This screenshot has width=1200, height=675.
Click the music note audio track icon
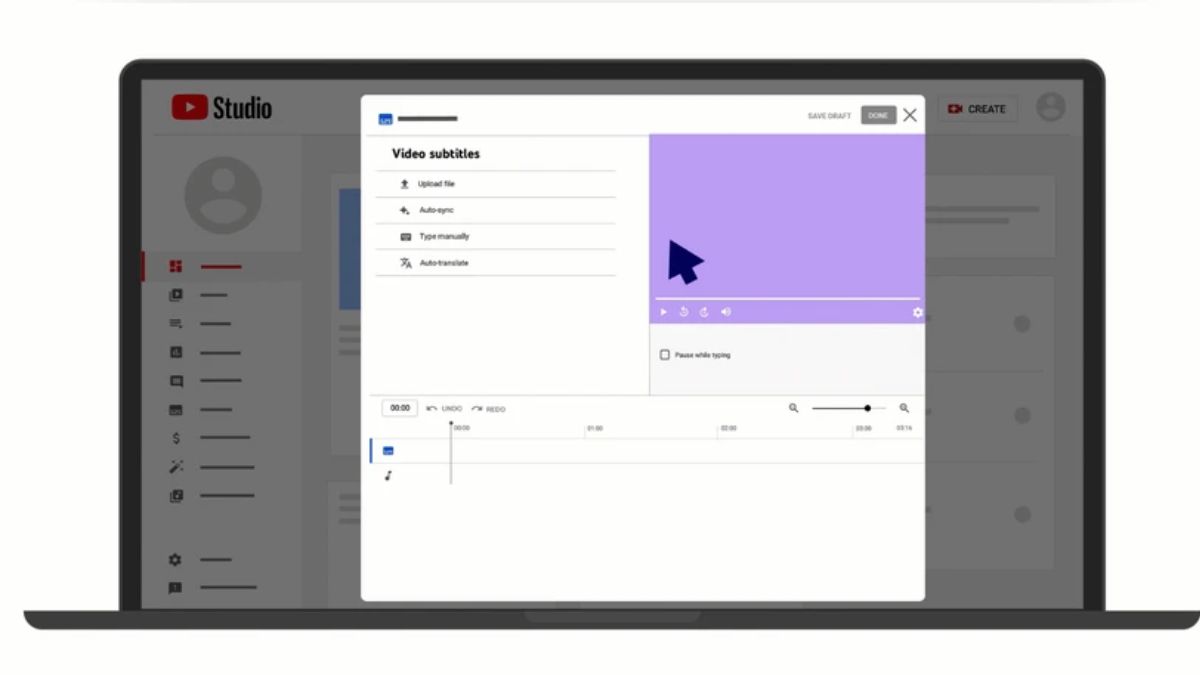(387, 476)
